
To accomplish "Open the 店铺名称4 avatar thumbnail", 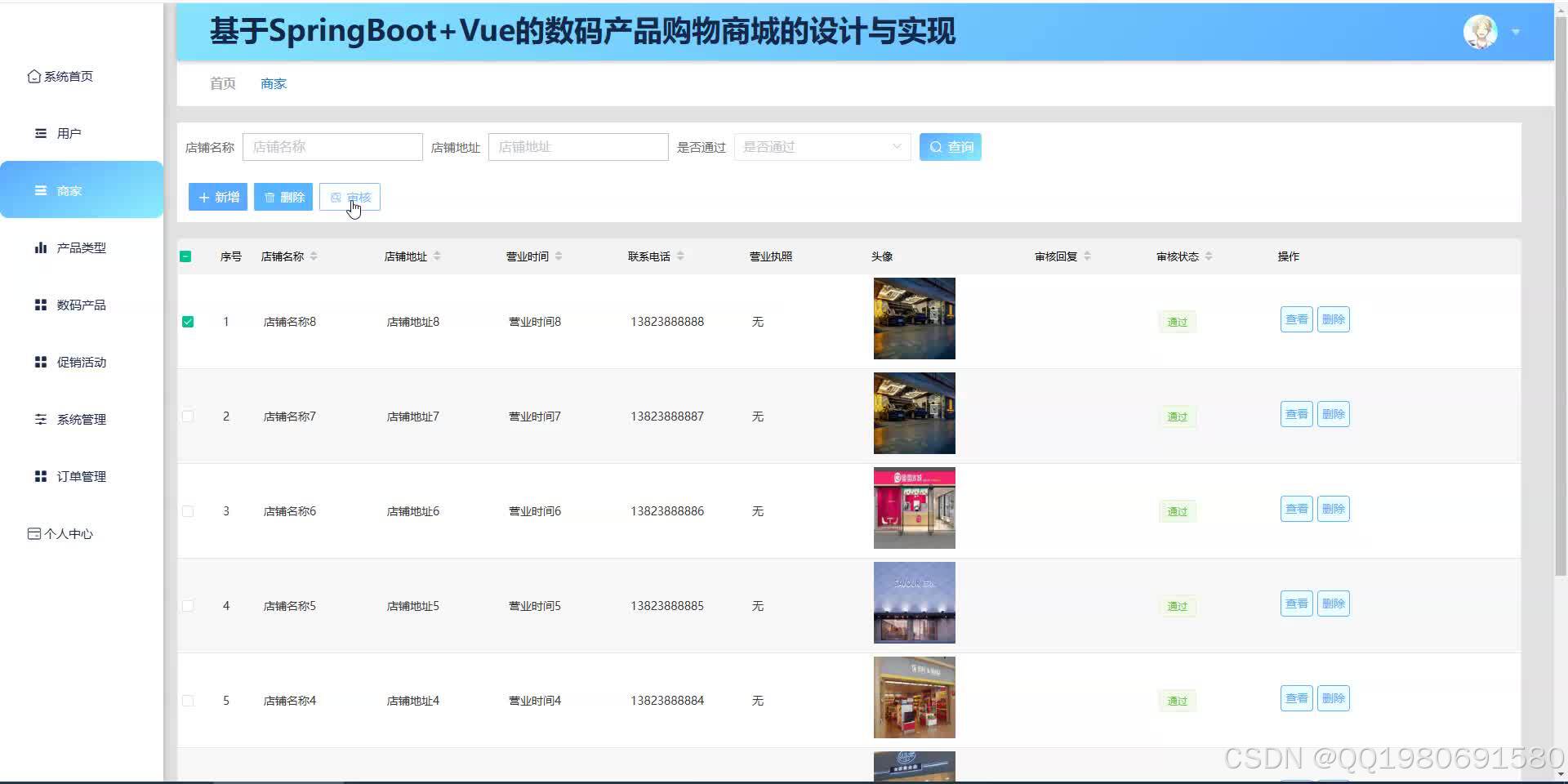I will [x=915, y=697].
